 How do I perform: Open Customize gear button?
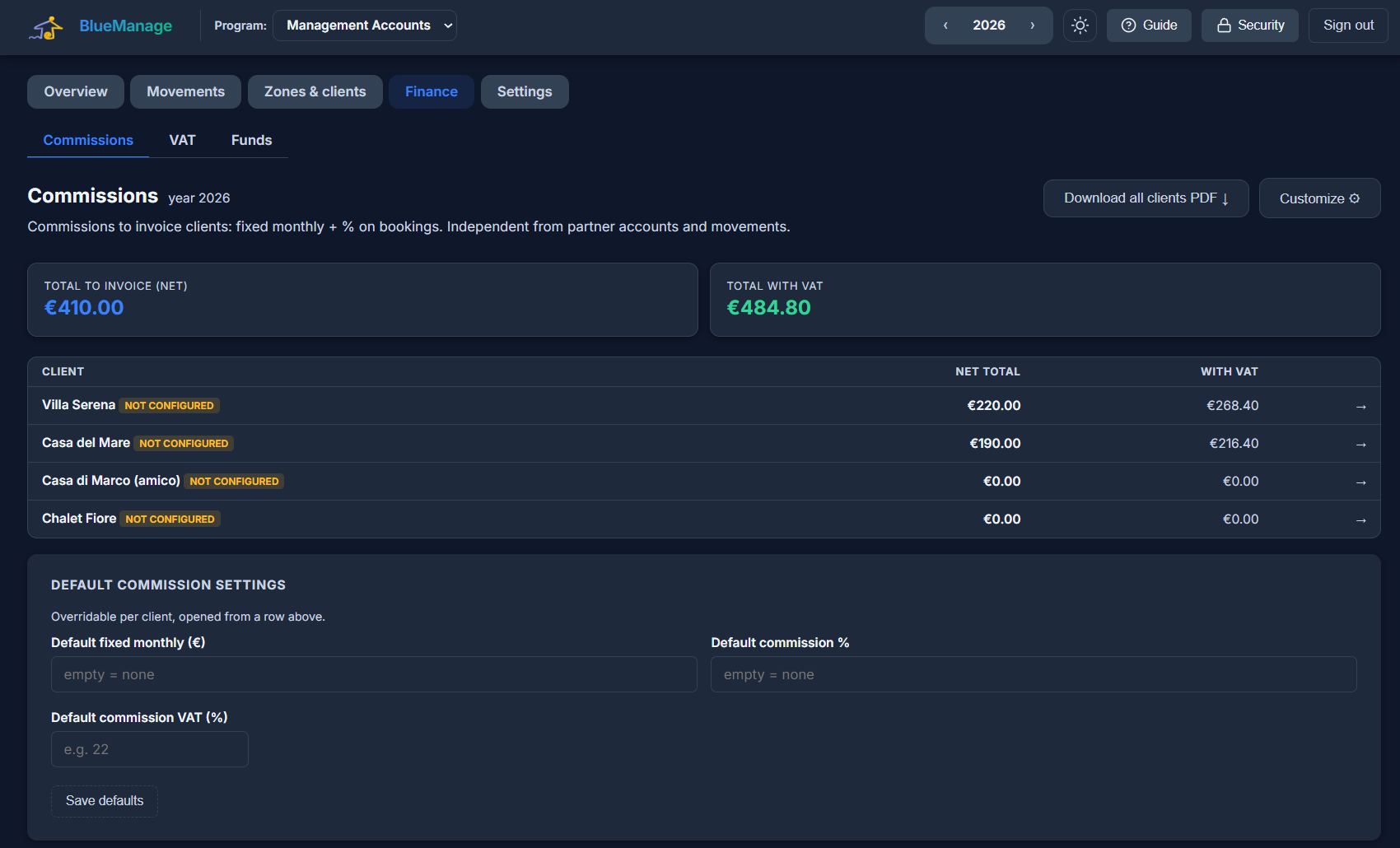point(1319,198)
